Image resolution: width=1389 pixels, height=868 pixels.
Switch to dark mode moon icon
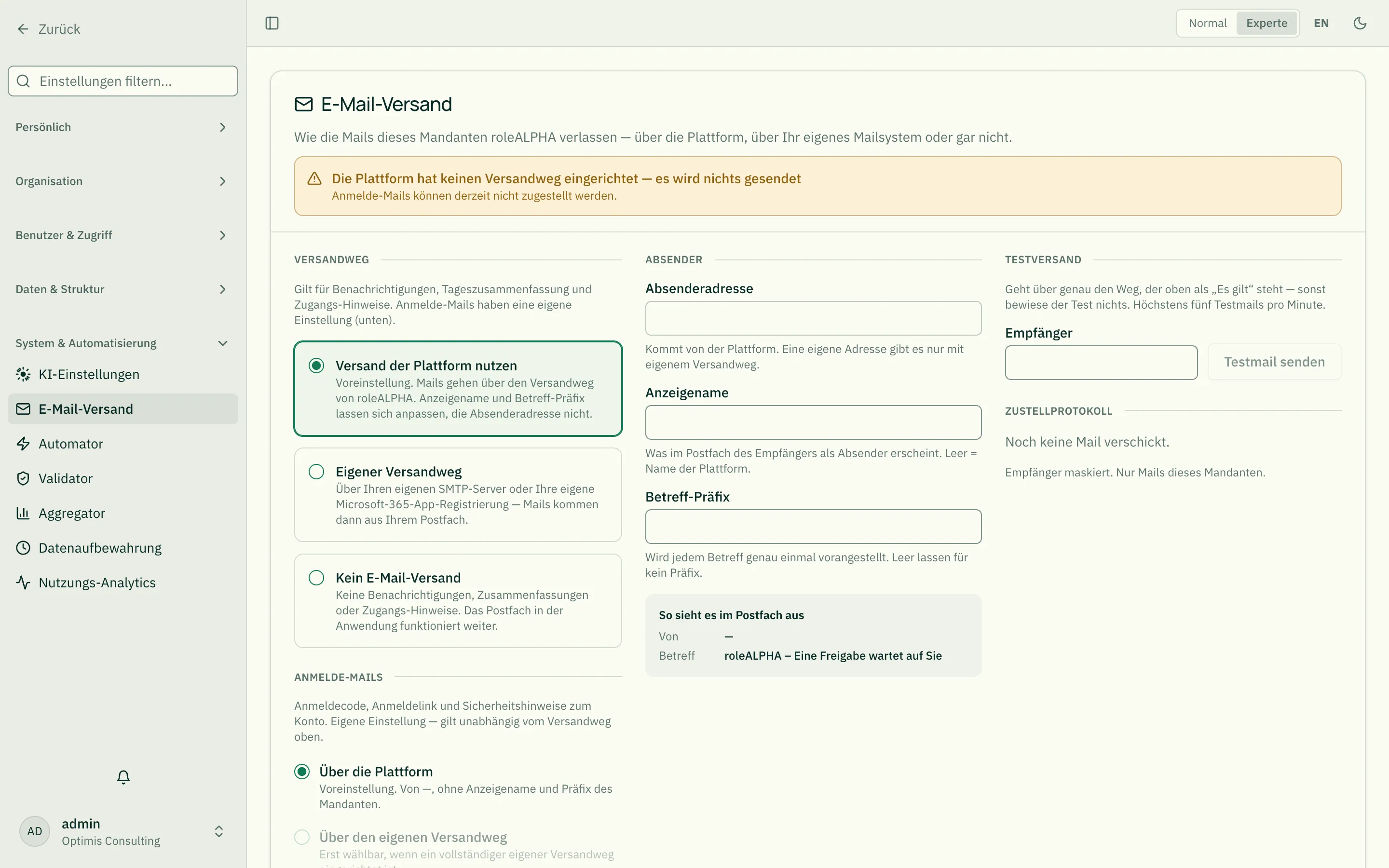(1360, 23)
